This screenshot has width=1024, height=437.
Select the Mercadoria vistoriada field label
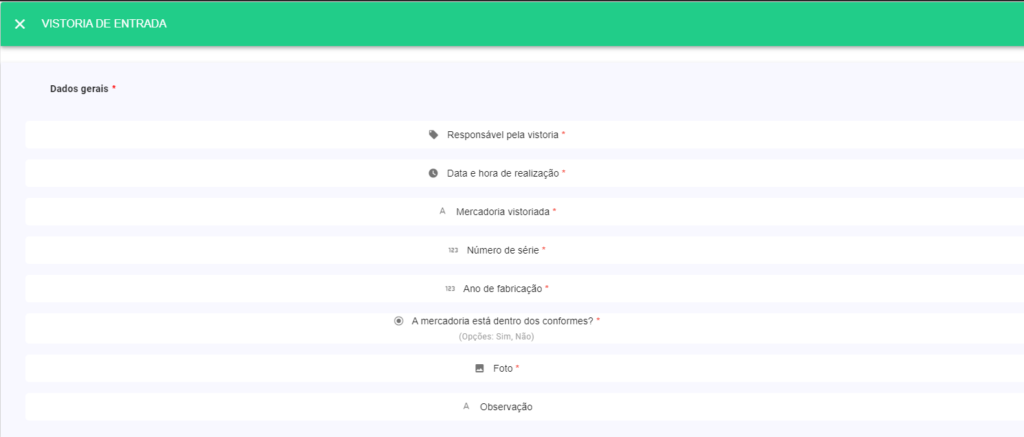(x=502, y=211)
